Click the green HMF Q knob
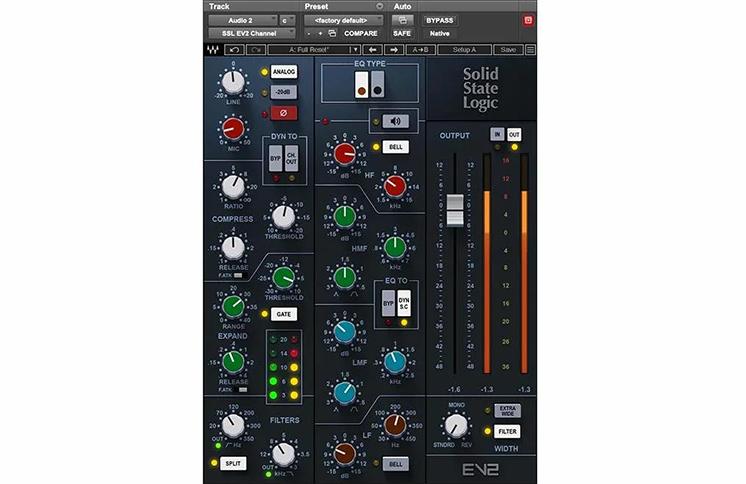 [x=345, y=277]
